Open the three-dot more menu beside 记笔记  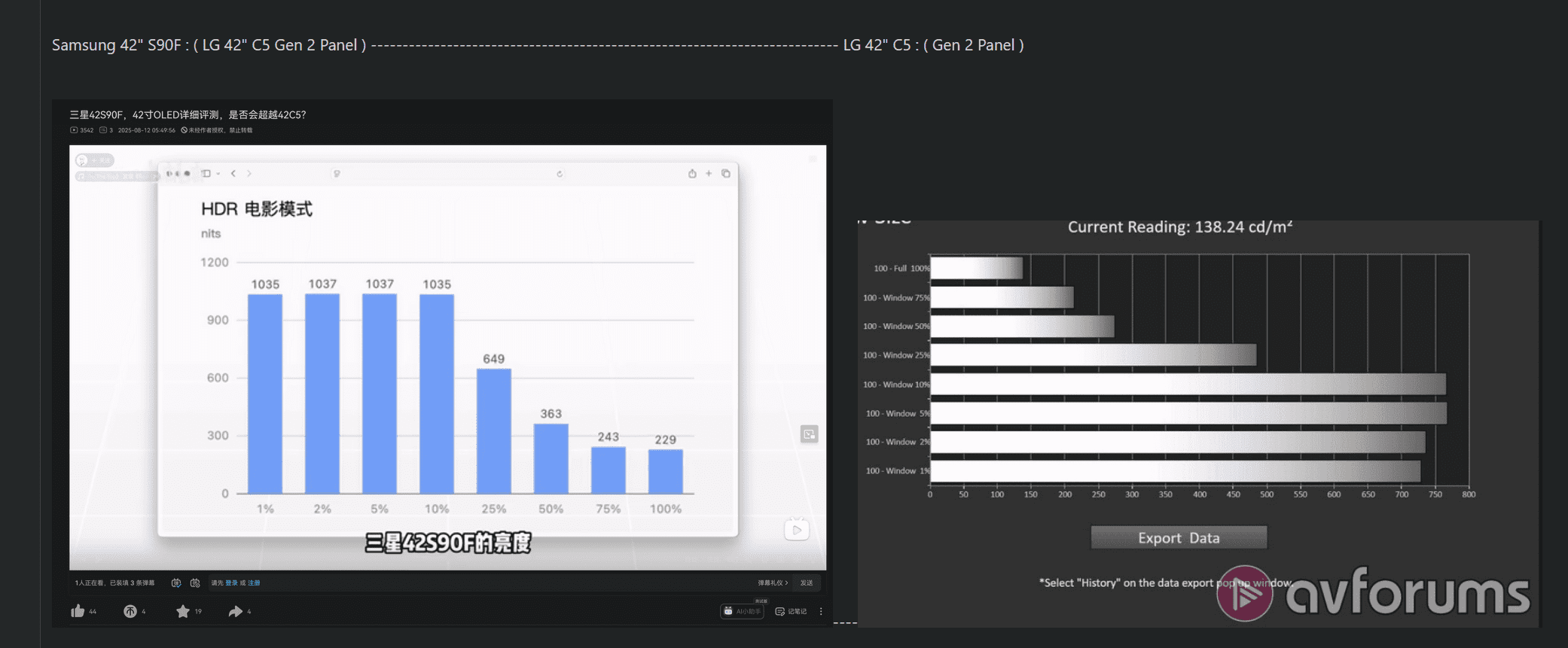click(821, 611)
